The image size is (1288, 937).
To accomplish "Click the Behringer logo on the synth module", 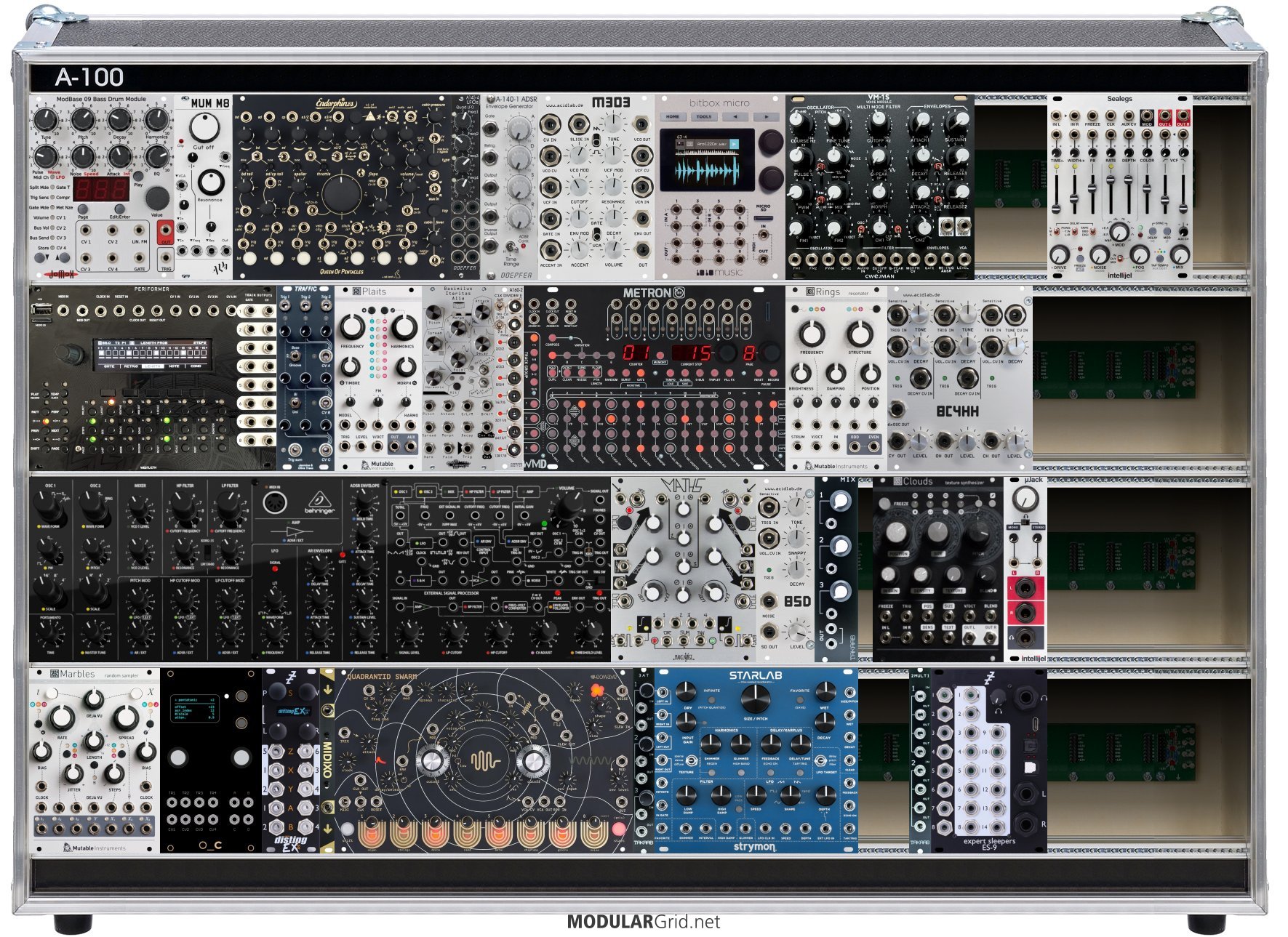I will (319, 502).
